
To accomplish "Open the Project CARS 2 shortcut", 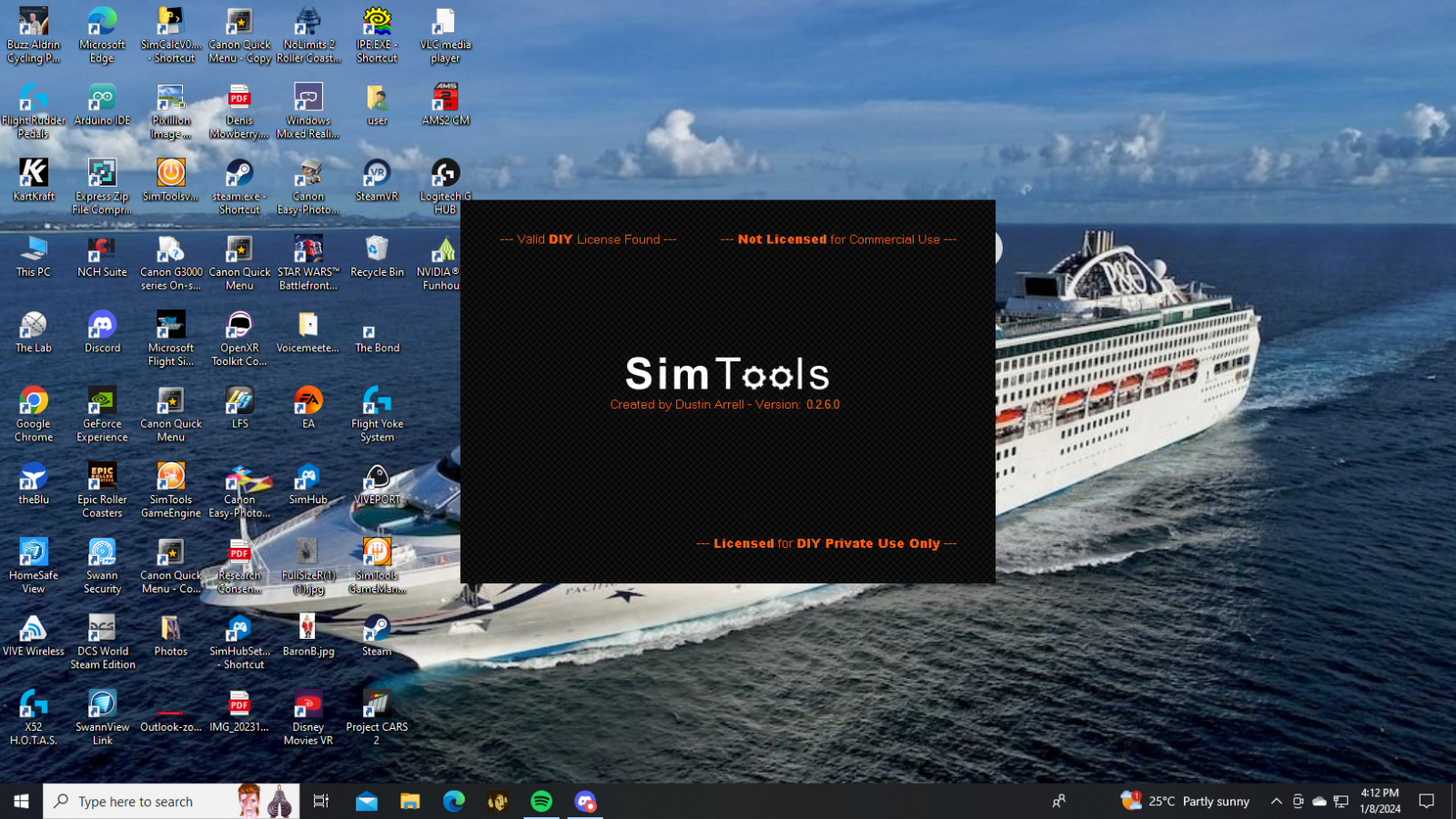I will point(377,717).
